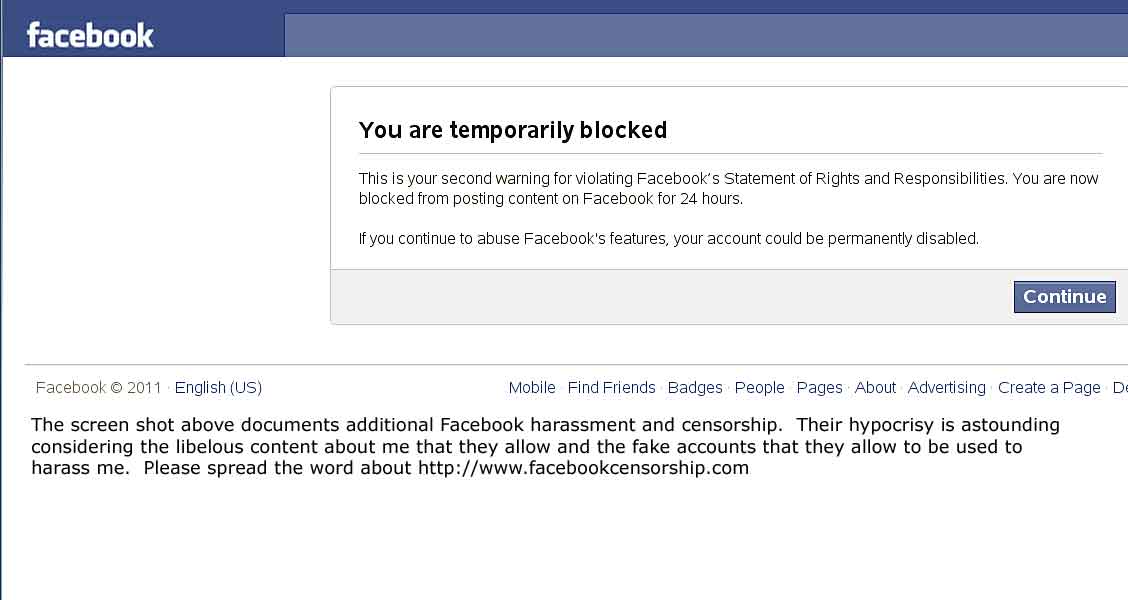Click the second warning paragraph text
The image size is (1128, 600).
pyautogui.click(x=729, y=188)
